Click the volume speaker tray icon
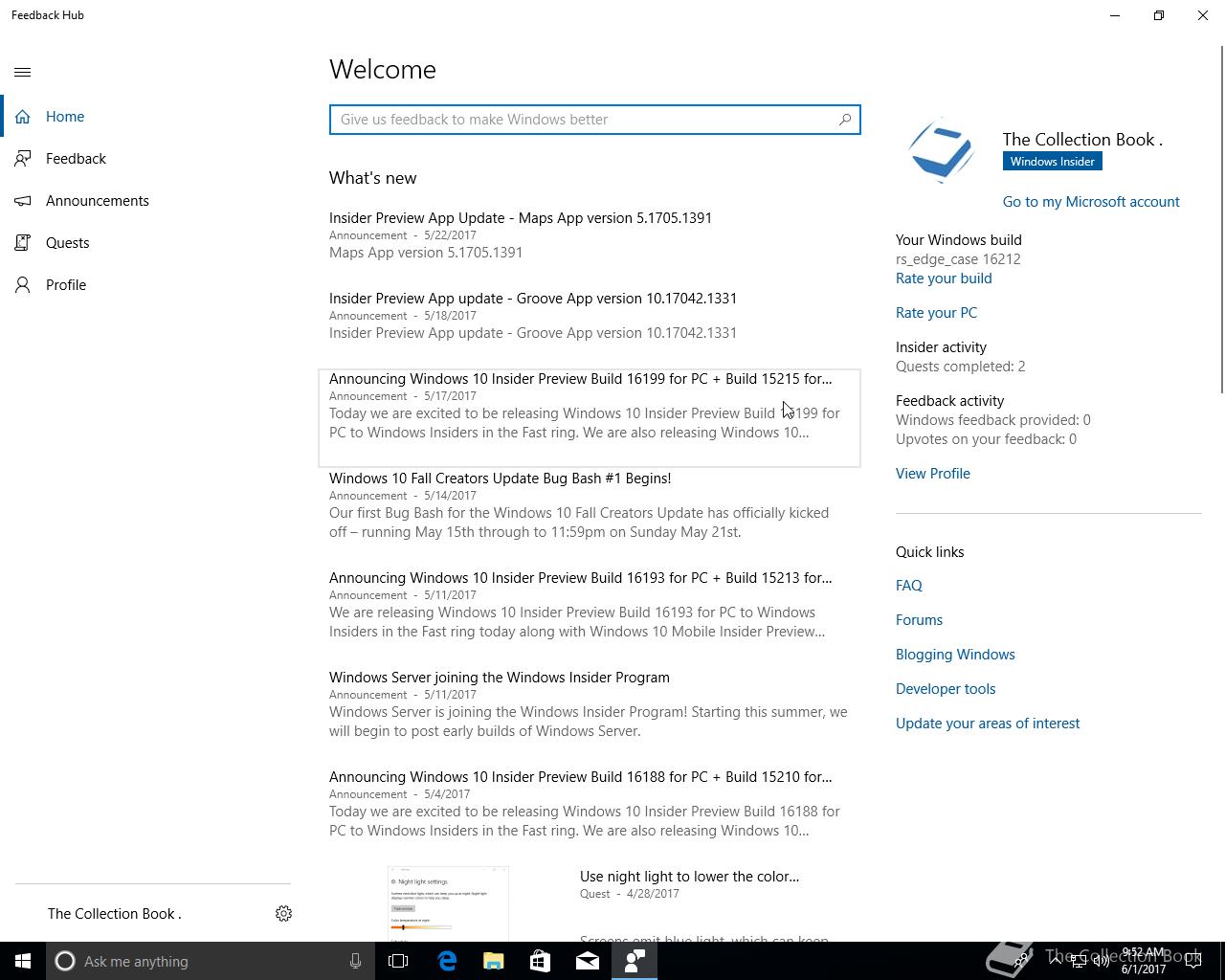Image resolution: width=1225 pixels, height=980 pixels. [x=1101, y=961]
